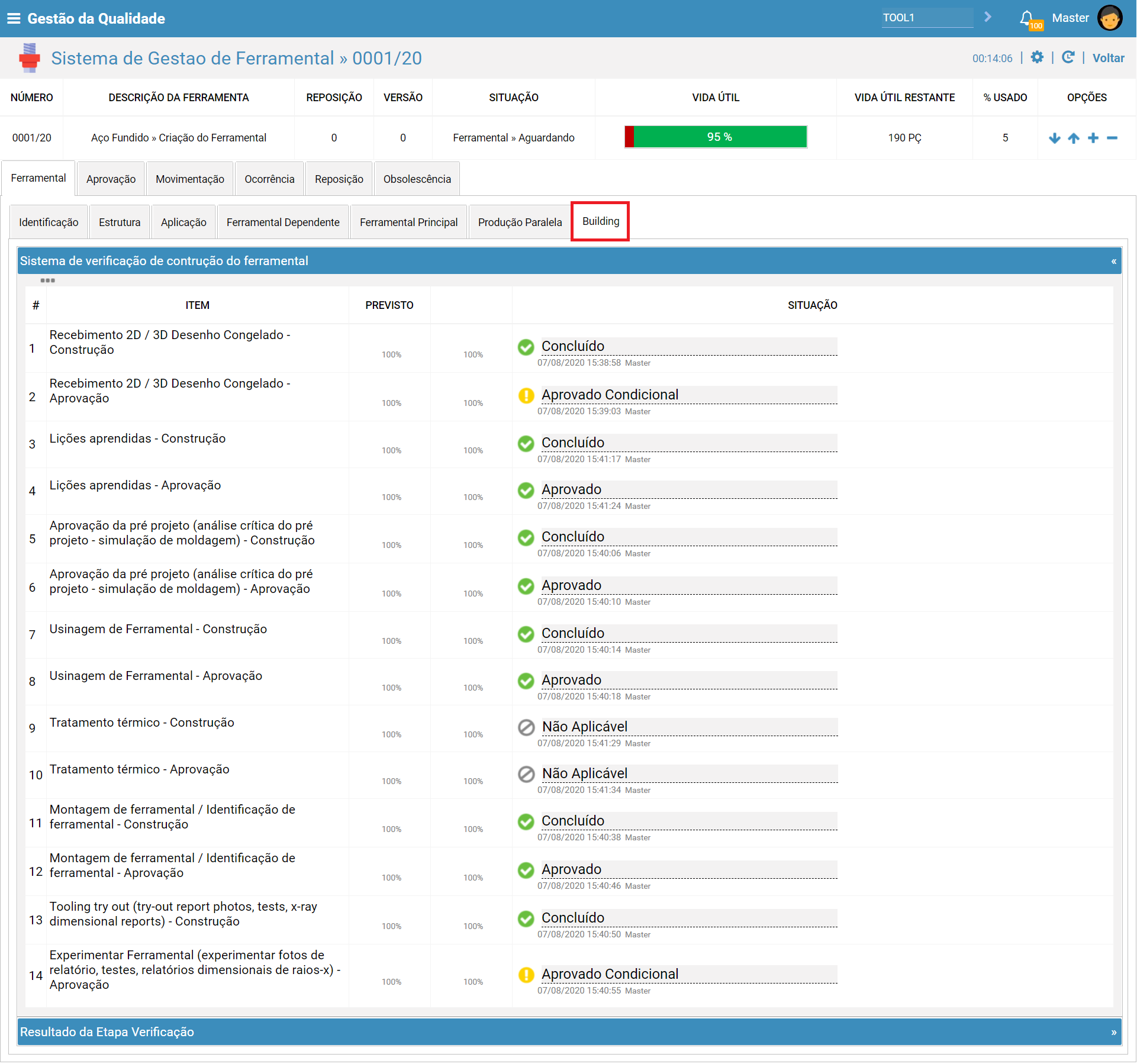Click the 95 % vida útil progress bar
Viewport: 1137px width, 1064px height.
(716, 137)
